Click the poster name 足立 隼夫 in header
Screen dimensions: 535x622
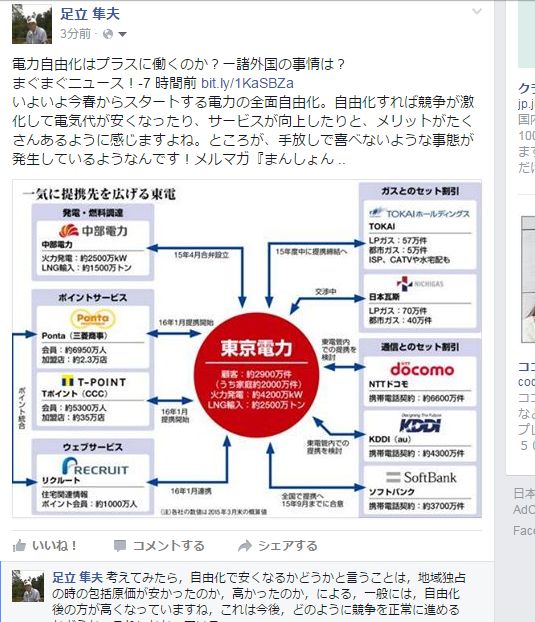click(90, 14)
